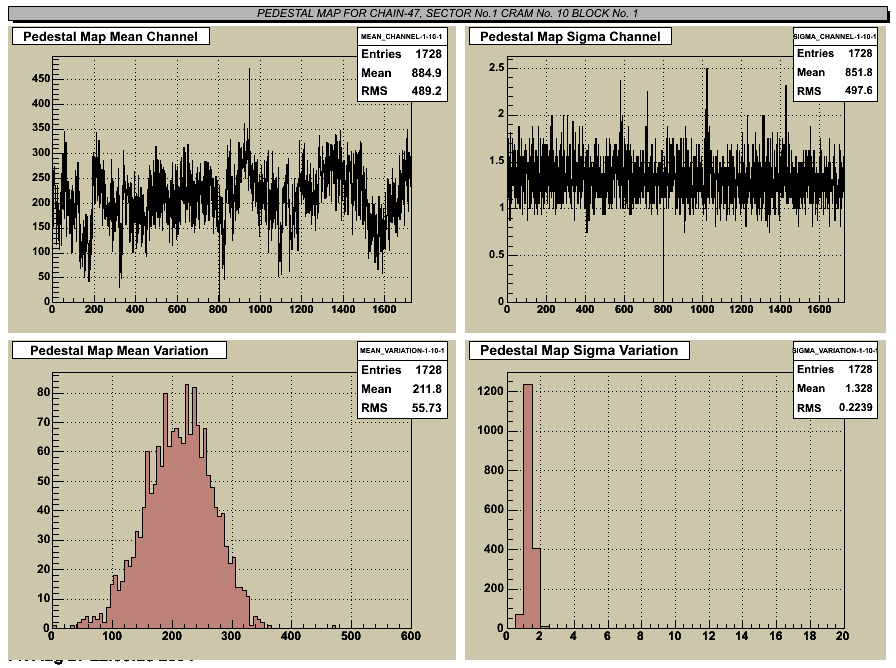Click x-axis label 1000 on Sigma Channel plot
The image size is (896, 668).
coord(702,309)
